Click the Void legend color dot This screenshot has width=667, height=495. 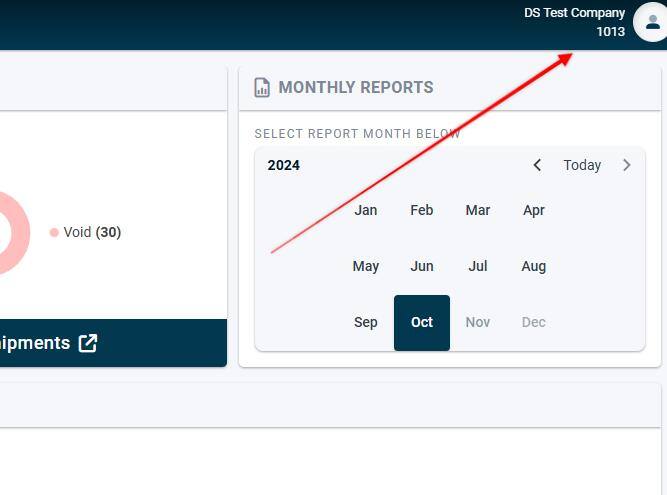pyautogui.click(x=54, y=232)
